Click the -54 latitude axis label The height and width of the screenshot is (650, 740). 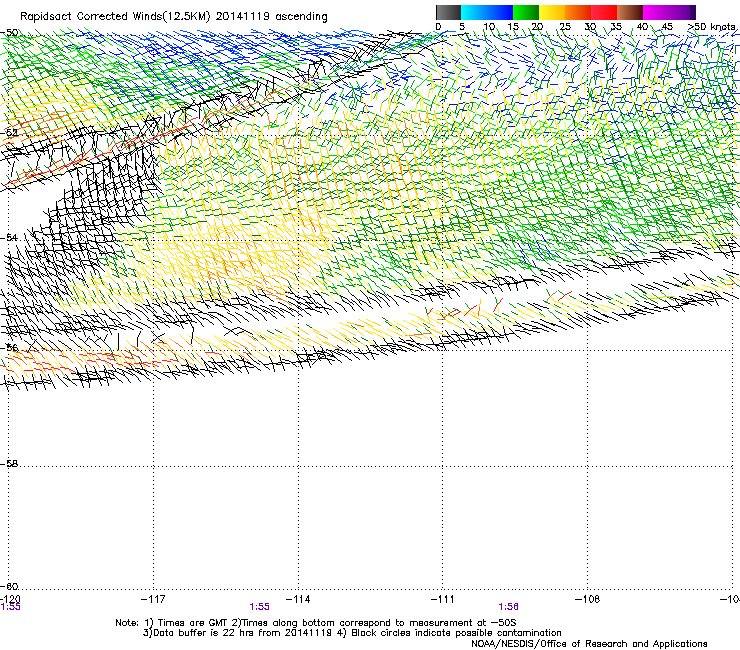9,238
